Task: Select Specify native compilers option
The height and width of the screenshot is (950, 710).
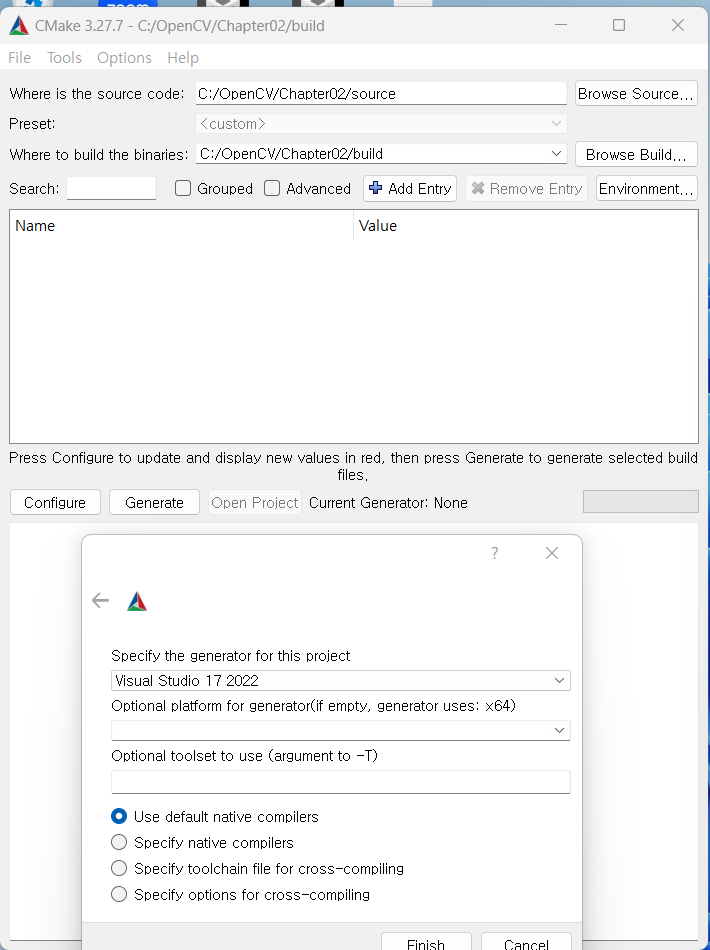Action: [119, 843]
